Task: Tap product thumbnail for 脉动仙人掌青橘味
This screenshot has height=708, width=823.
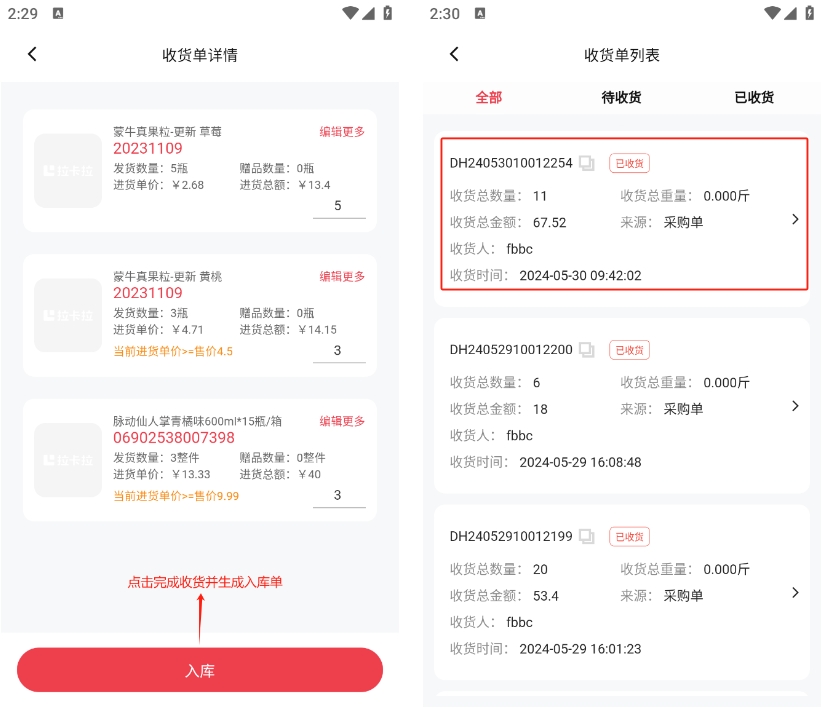Action: point(68,460)
